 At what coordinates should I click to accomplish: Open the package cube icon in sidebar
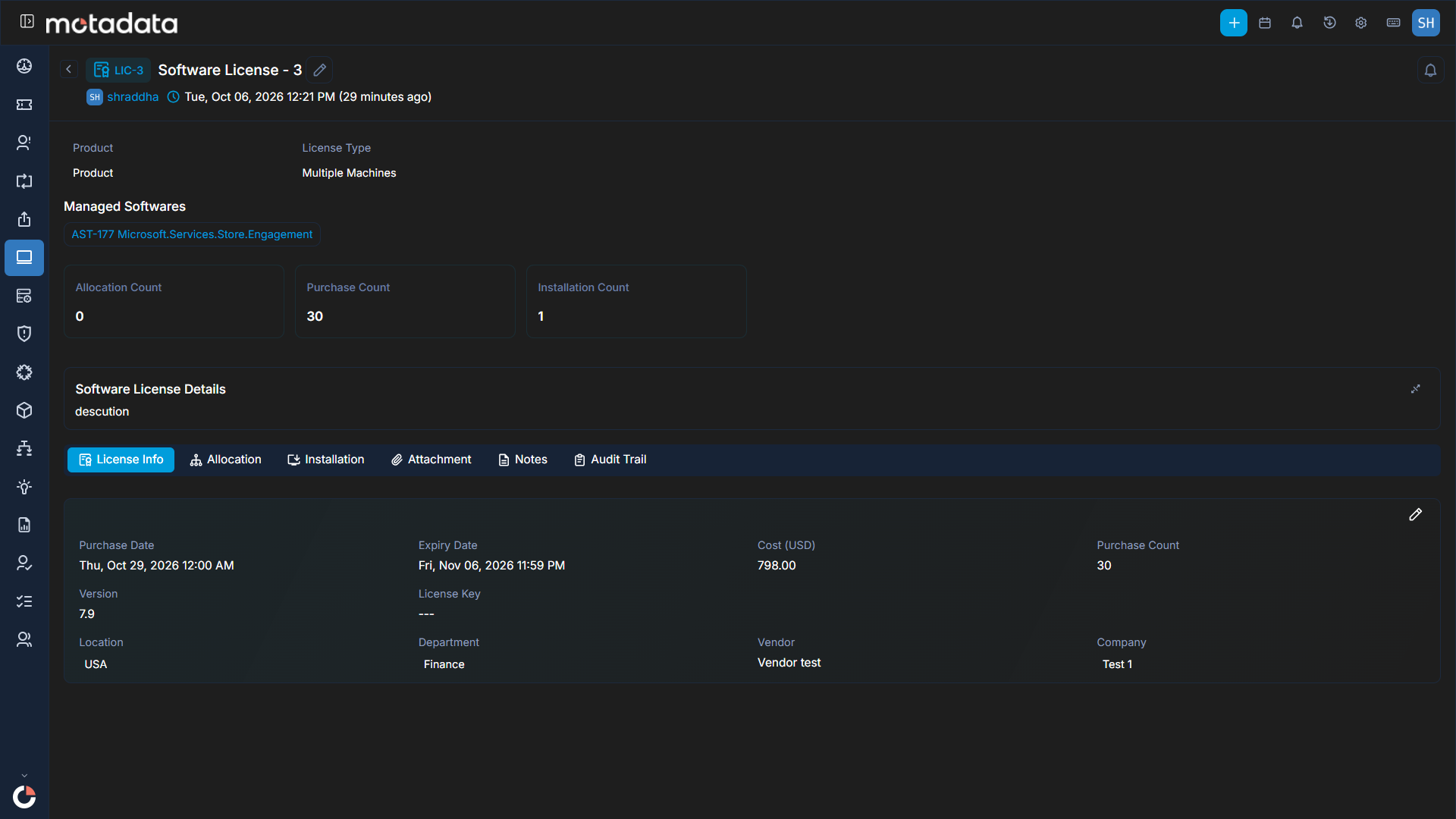coord(24,410)
